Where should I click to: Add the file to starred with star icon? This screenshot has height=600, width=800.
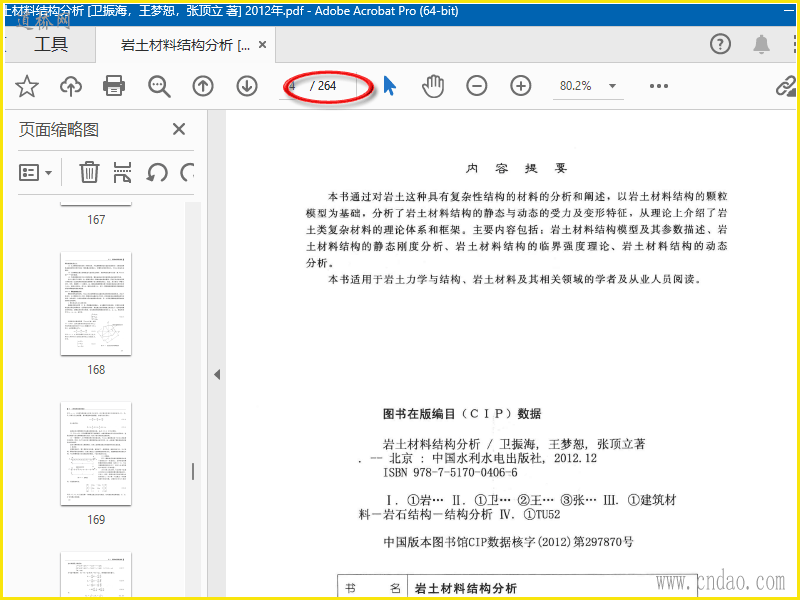pos(27,86)
